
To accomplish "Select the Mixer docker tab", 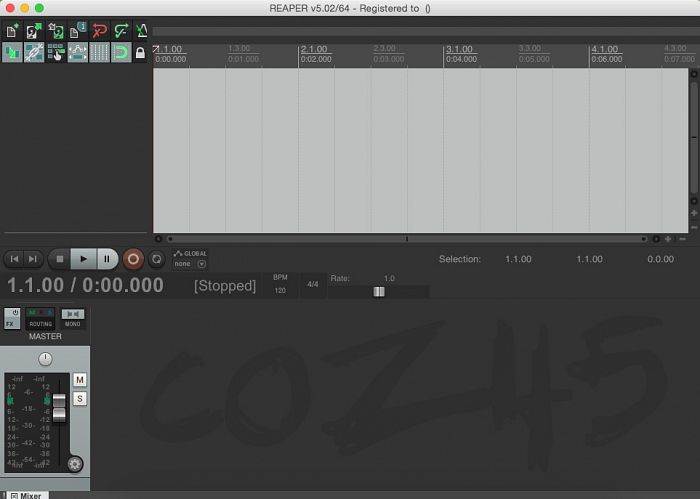I will 26,495.
